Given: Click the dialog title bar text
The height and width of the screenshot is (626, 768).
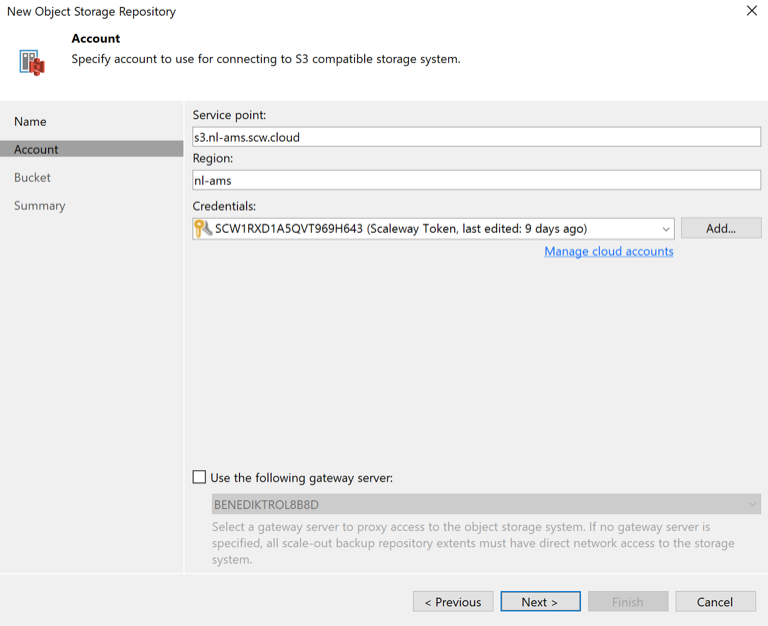Looking at the screenshot, I should 91,12.
